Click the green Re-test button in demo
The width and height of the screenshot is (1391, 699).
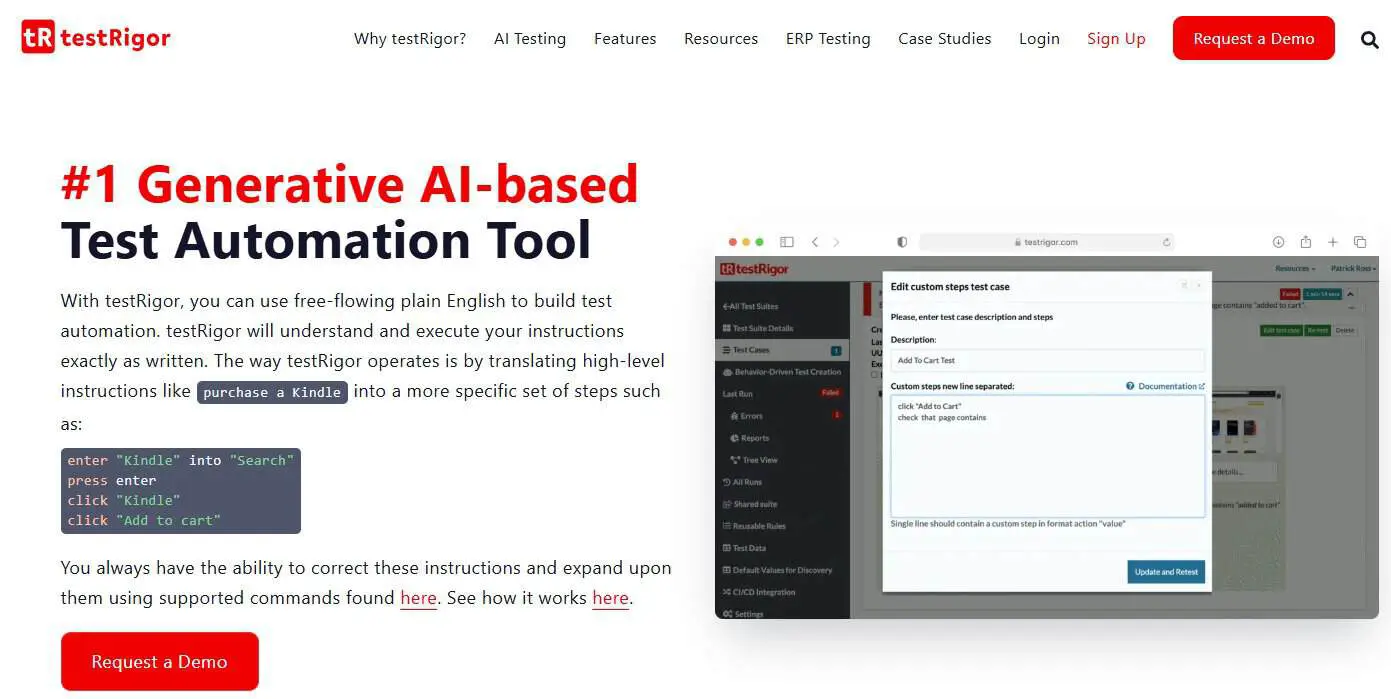pos(1317,330)
